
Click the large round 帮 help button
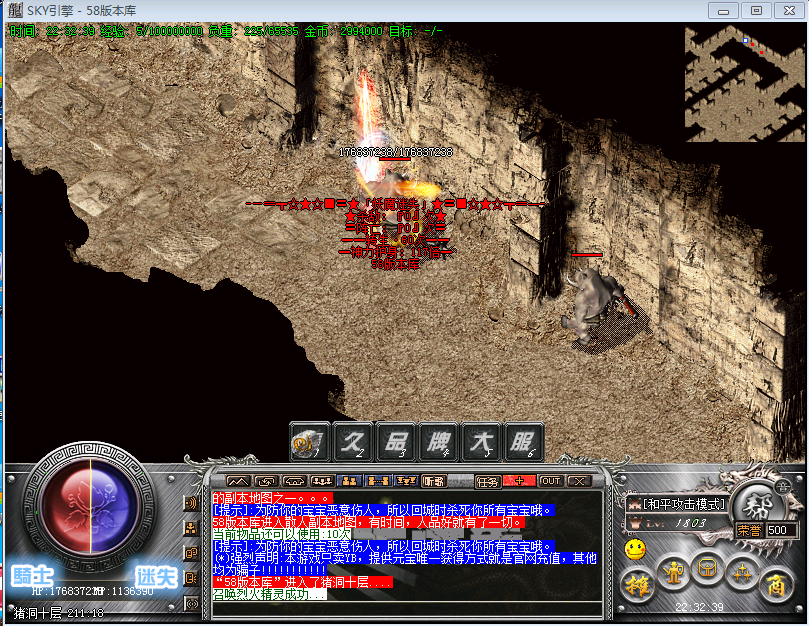[757, 507]
